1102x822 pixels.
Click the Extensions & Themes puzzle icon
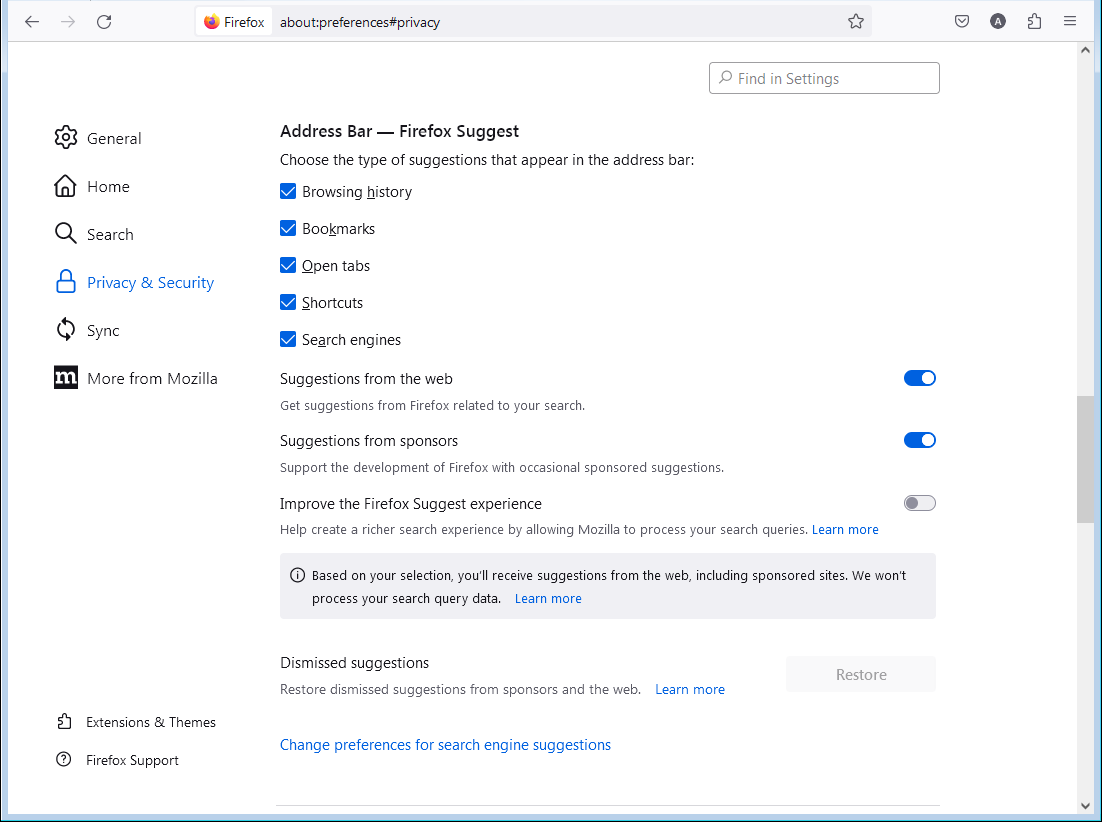(64, 722)
